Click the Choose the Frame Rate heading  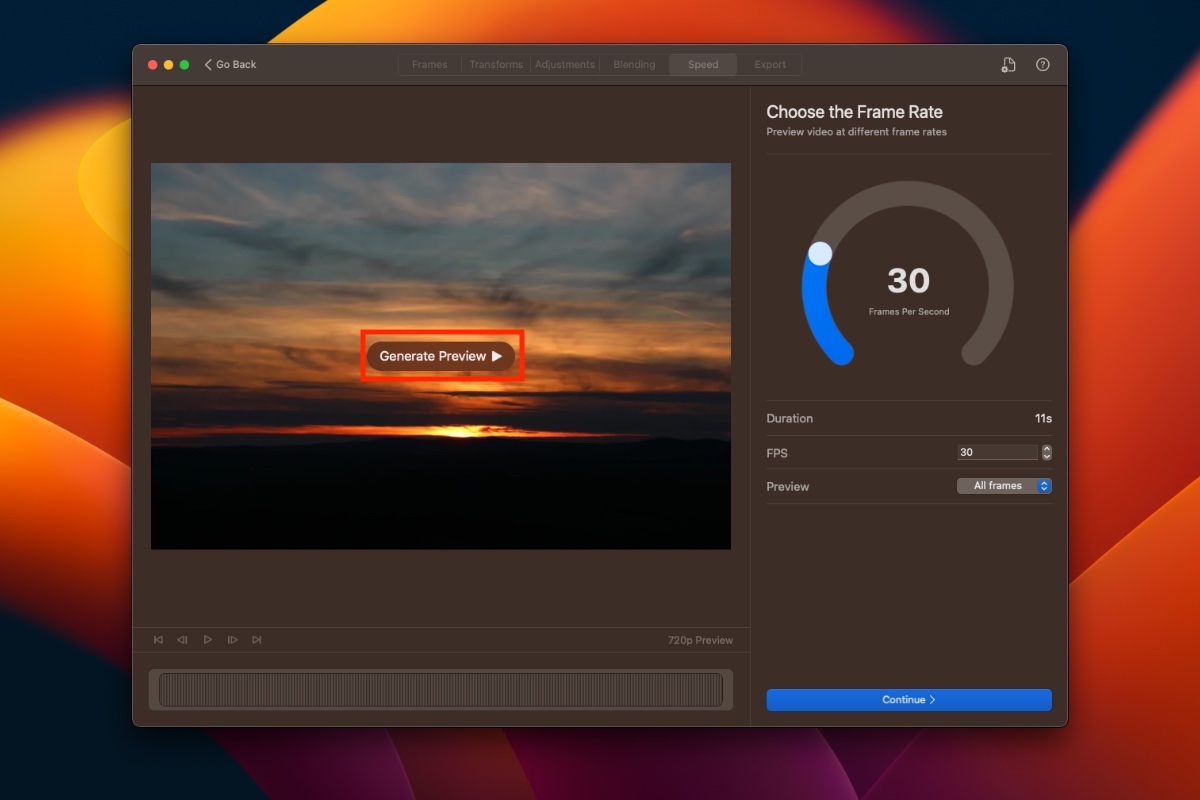pos(855,112)
